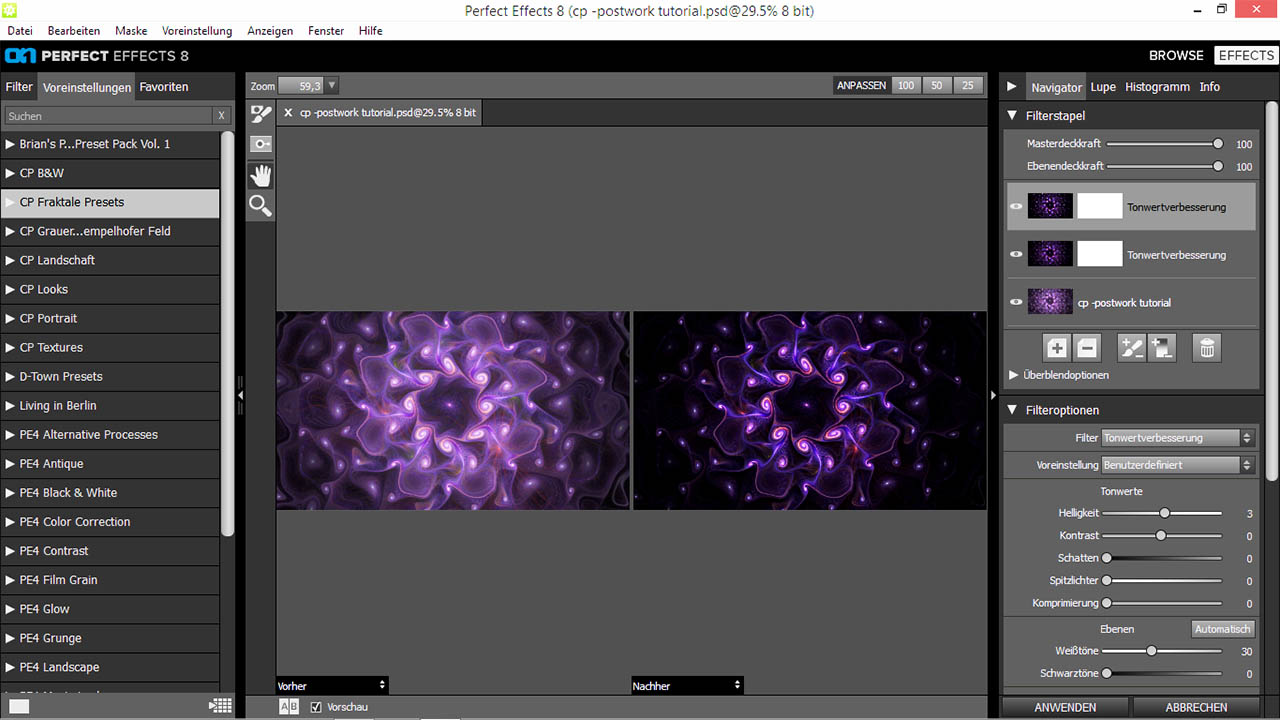The image size is (1280, 720).
Task: Open the Maske menu
Action: (131, 31)
